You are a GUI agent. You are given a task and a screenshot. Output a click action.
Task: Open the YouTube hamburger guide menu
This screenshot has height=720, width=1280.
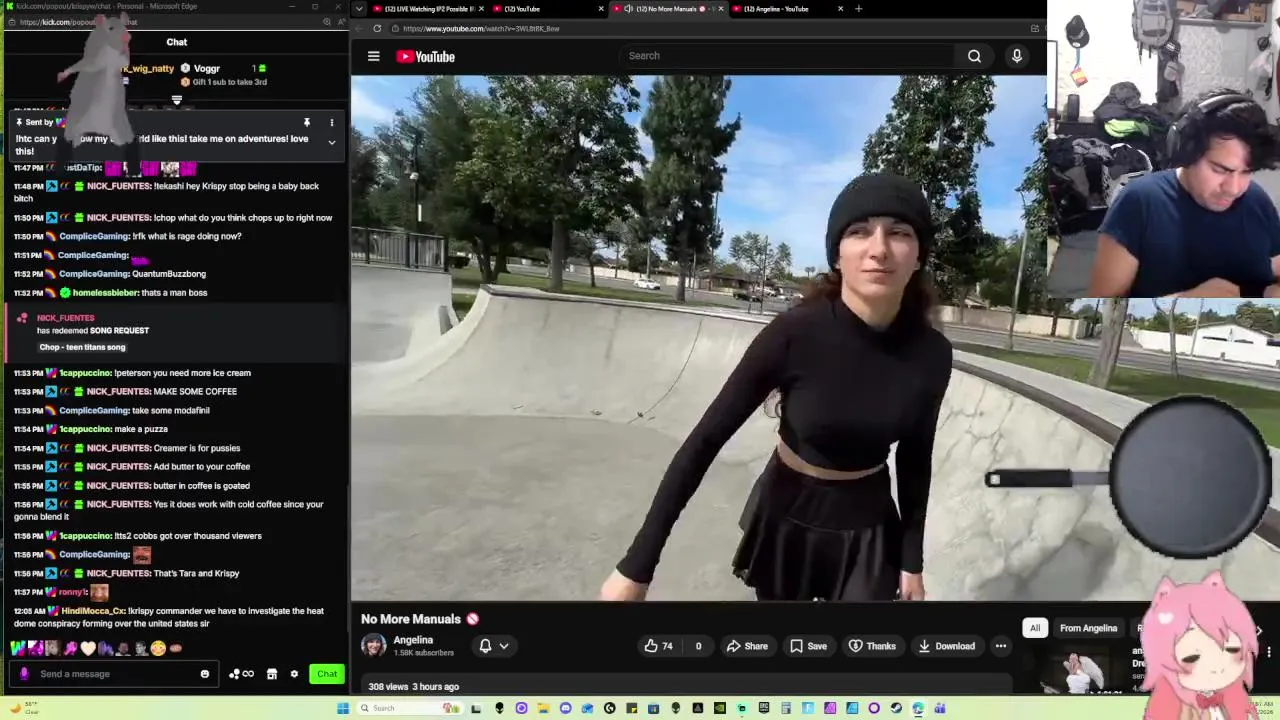tap(373, 57)
